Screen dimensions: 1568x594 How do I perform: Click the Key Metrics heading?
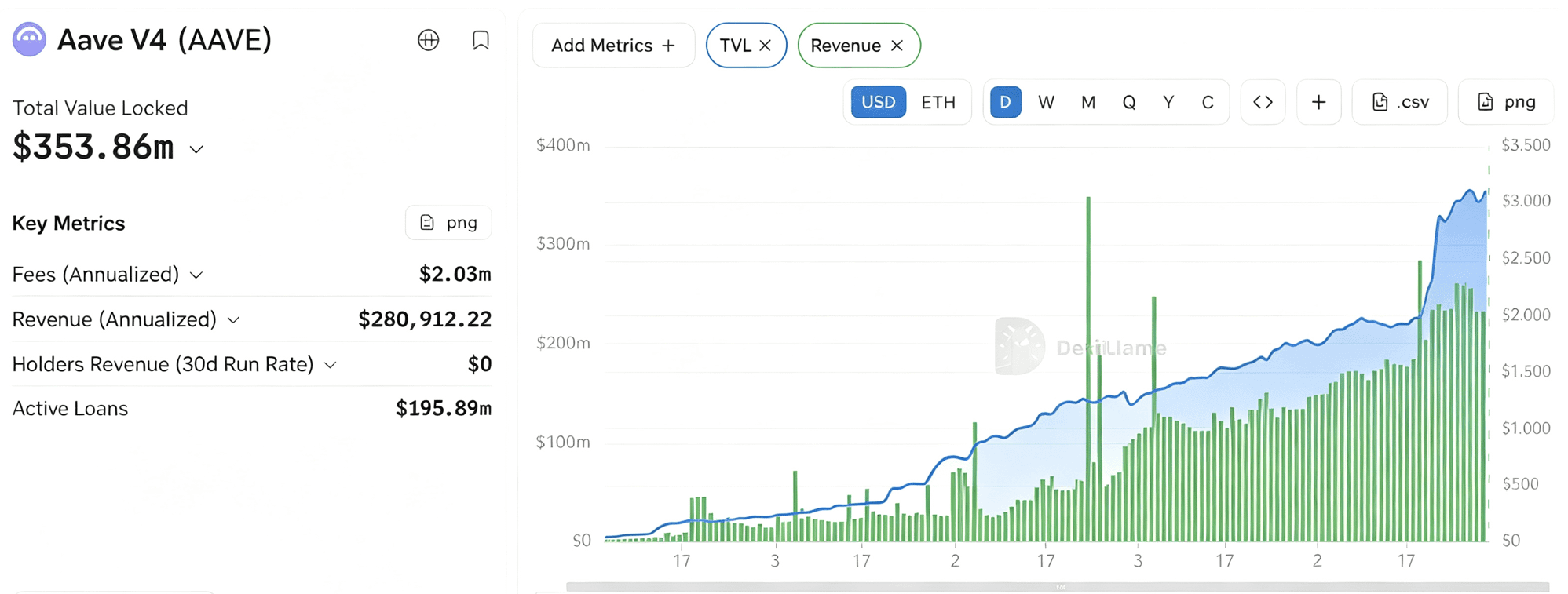(69, 224)
